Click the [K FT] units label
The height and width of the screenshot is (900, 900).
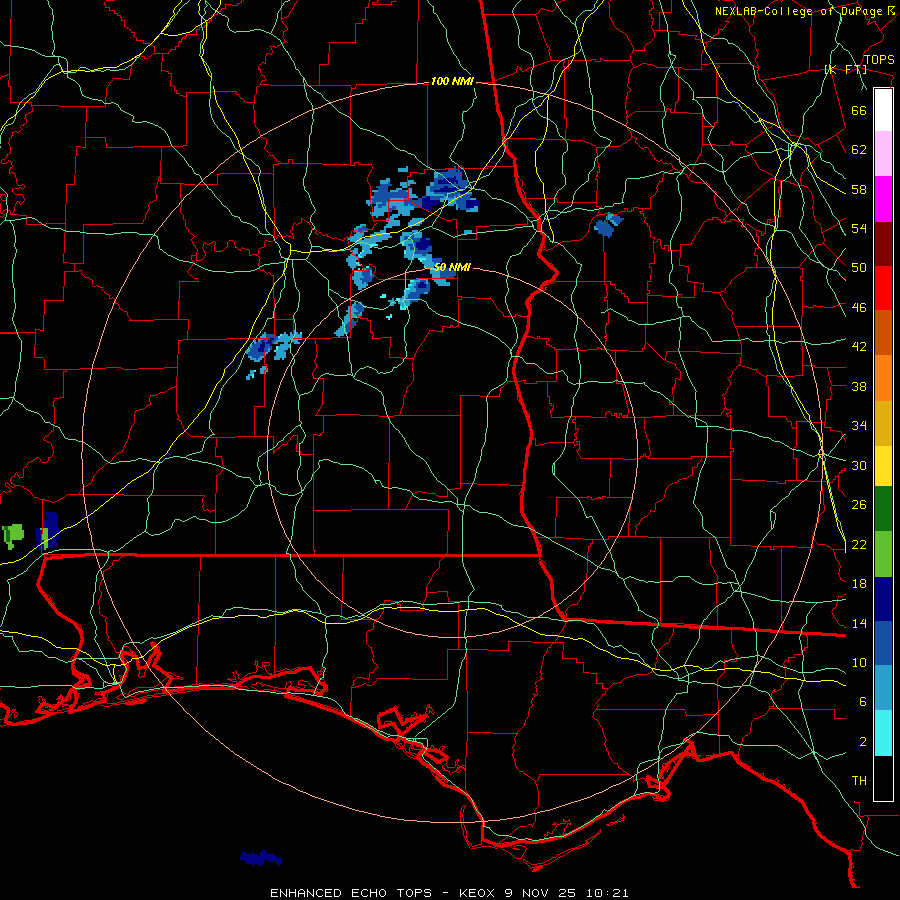845,69
